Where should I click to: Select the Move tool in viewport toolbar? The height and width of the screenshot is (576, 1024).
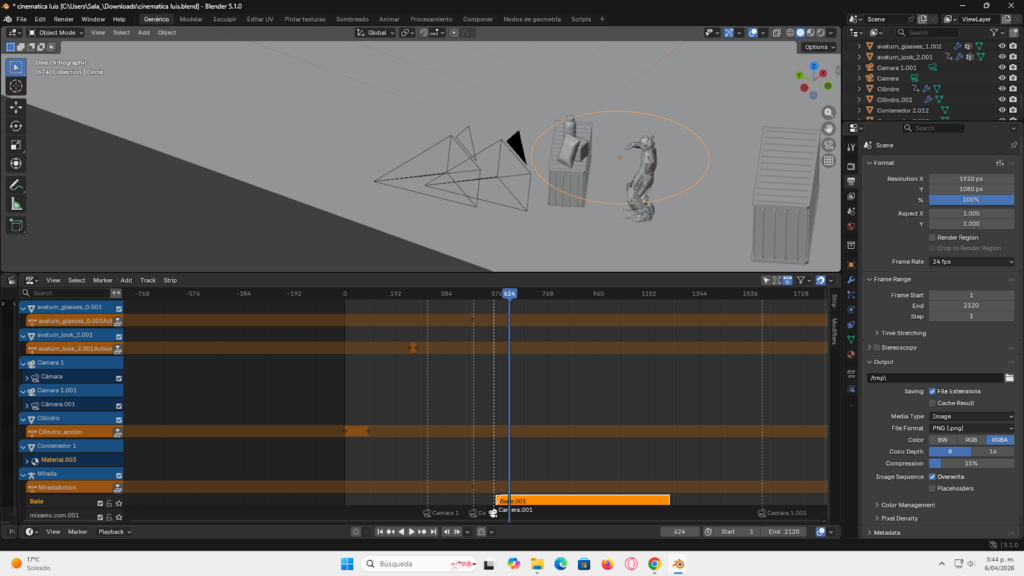coord(16,106)
